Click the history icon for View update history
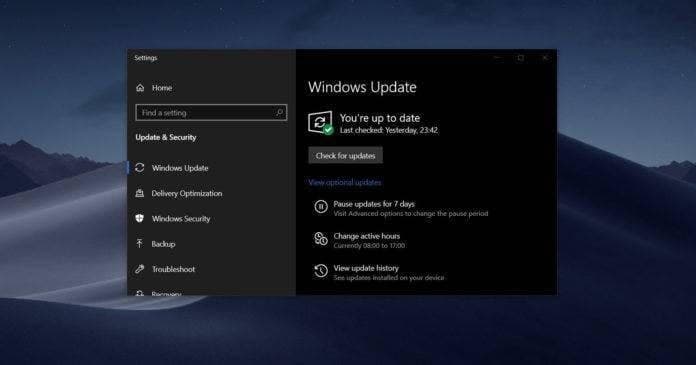Viewport: 696px width, 365px height. pos(321,271)
